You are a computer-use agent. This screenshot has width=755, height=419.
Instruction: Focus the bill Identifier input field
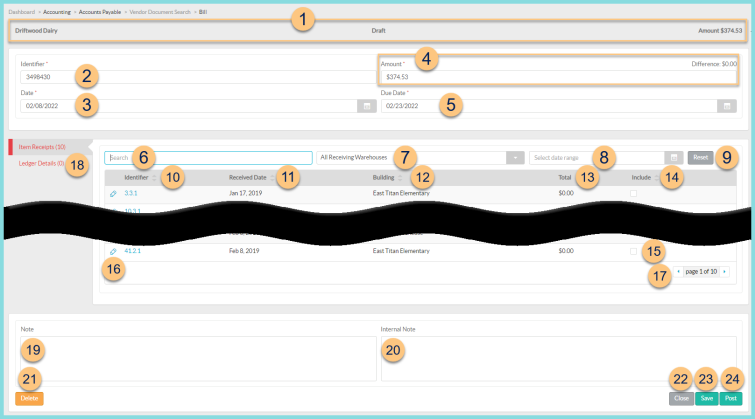198,77
